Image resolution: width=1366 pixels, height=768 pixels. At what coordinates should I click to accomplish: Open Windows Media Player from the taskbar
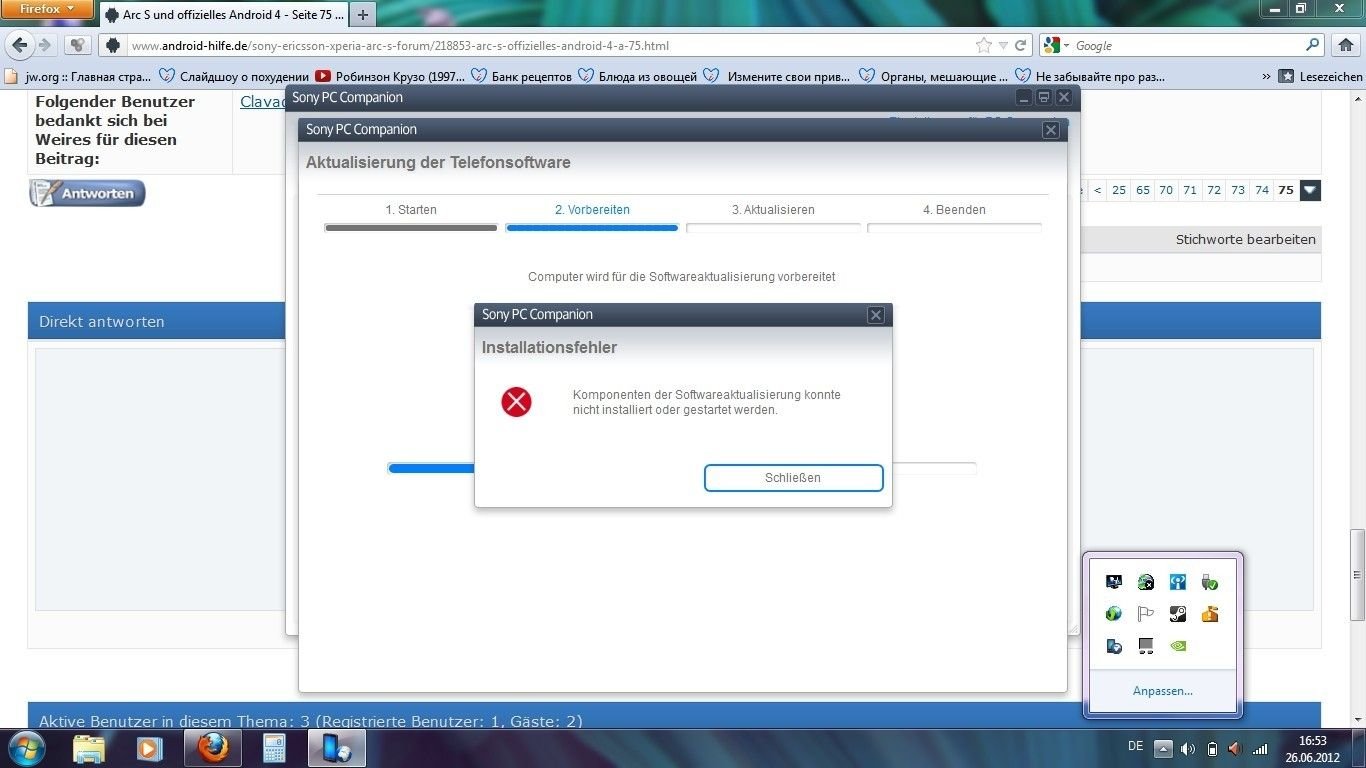pyautogui.click(x=149, y=748)
